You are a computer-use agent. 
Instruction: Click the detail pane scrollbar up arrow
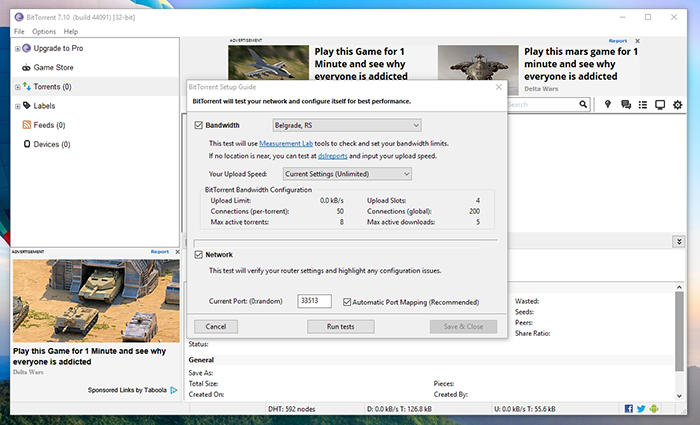679,287
